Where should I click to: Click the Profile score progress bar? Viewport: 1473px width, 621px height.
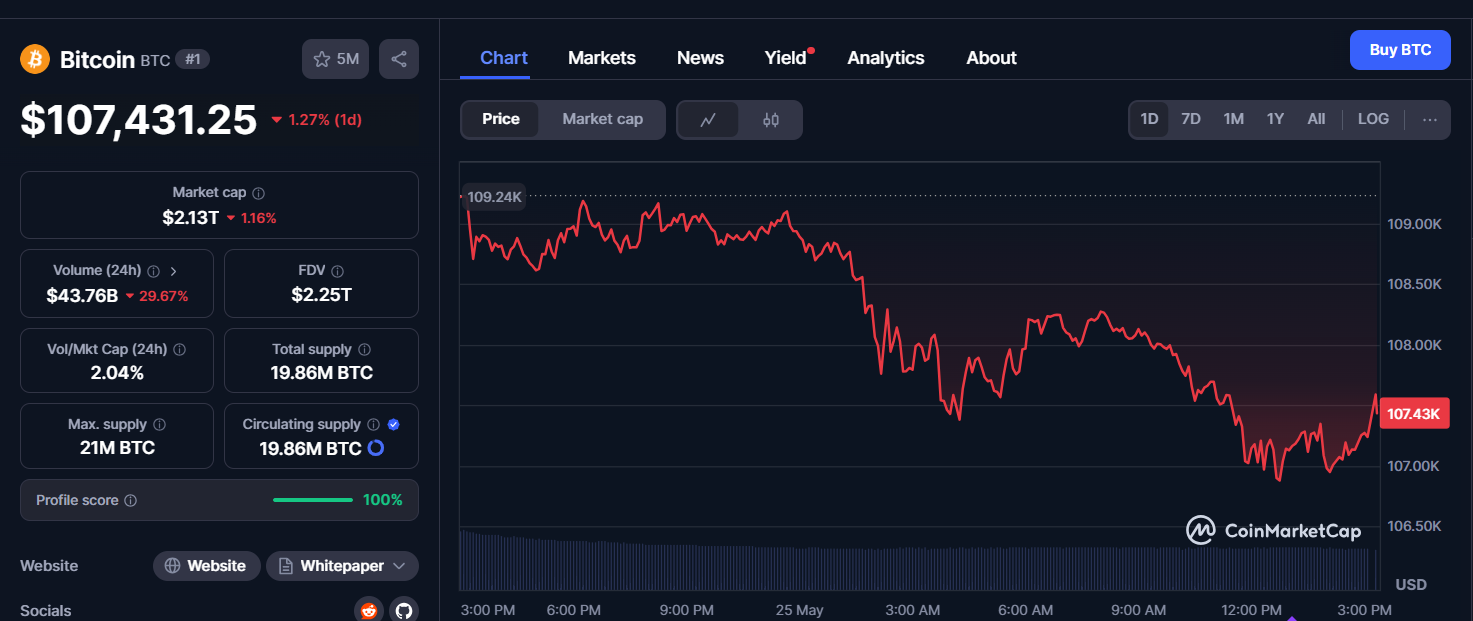click(x=313, y=500)
